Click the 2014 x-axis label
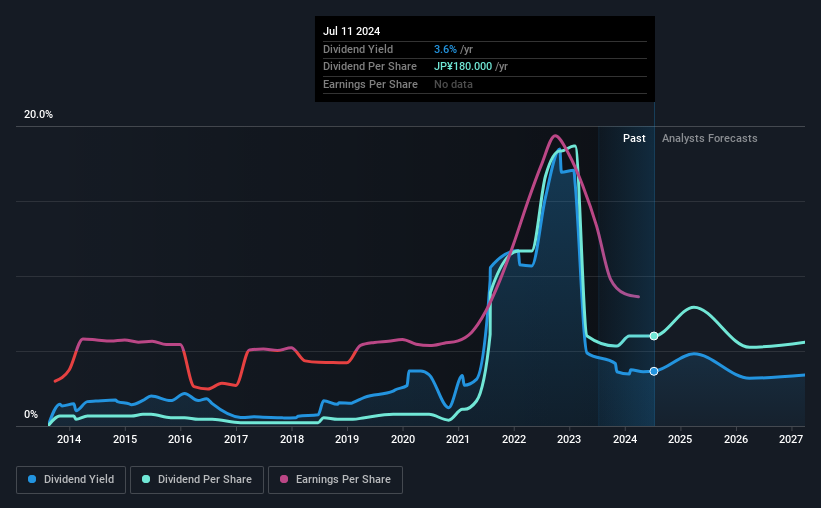This screenshot has height=508, width=821. click(69, 439)
